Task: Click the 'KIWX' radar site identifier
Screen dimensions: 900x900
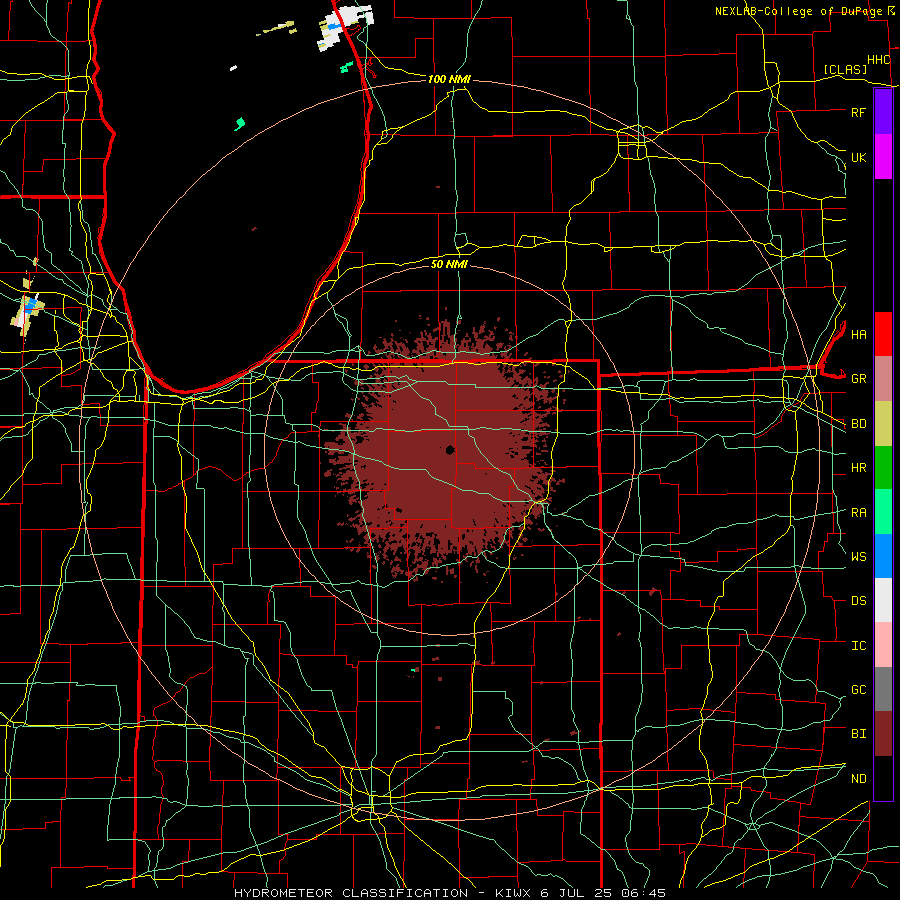Action: [x=513, y=893]
